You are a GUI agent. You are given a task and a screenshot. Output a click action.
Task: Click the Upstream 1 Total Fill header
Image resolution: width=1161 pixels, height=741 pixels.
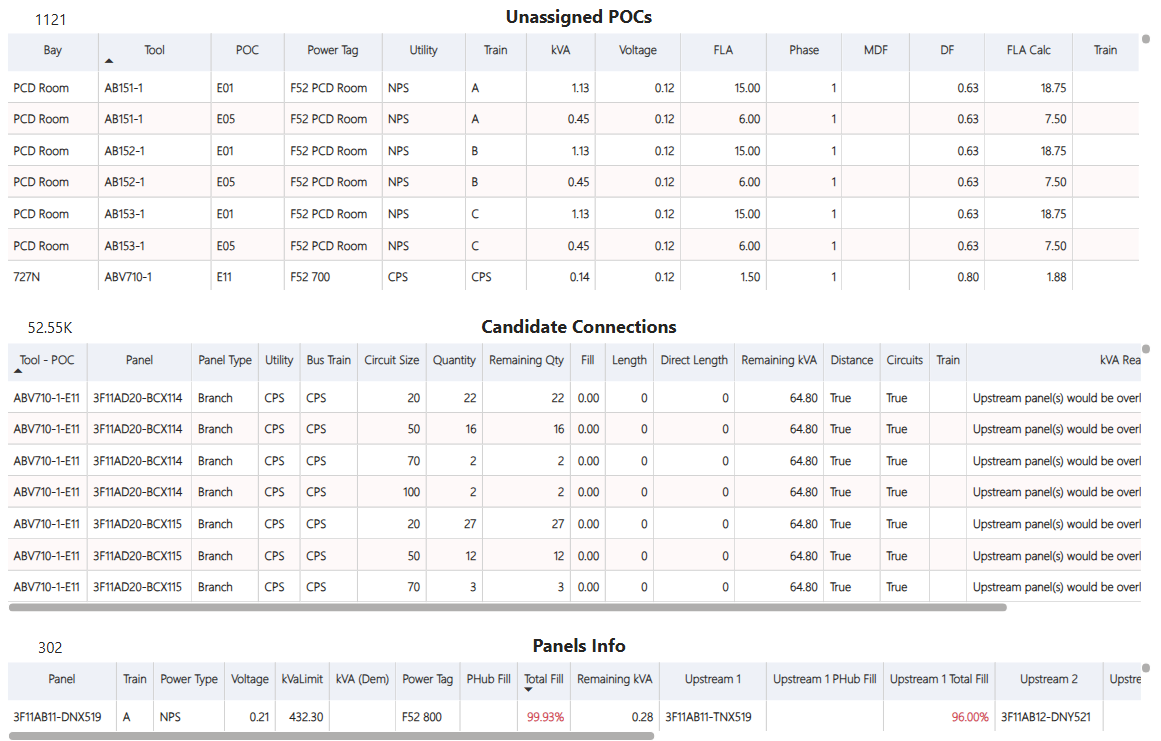point(940,679)
